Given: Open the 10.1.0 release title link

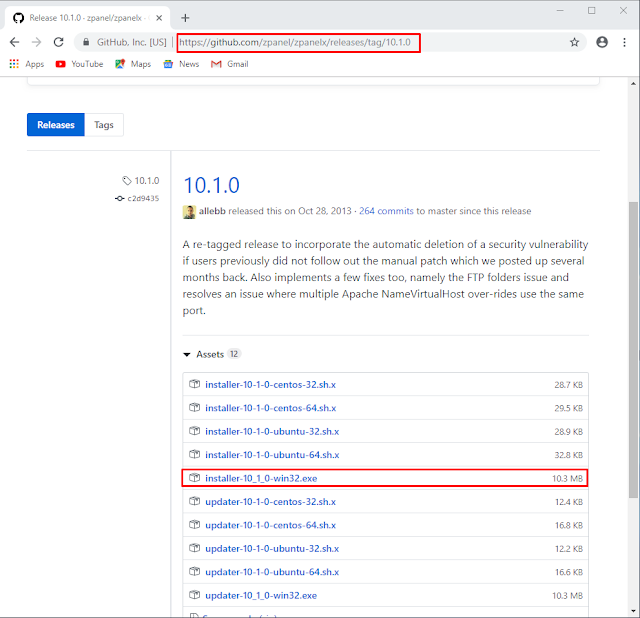Looking at the screenshot, I should coord(211,185).
